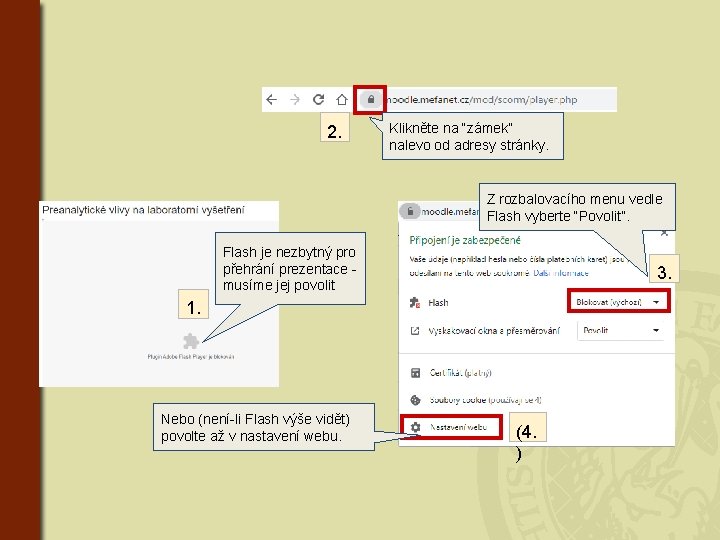Viewport: 720px width, 540px height.
Task: Click the browser back arrow
Action: point(271,100)
